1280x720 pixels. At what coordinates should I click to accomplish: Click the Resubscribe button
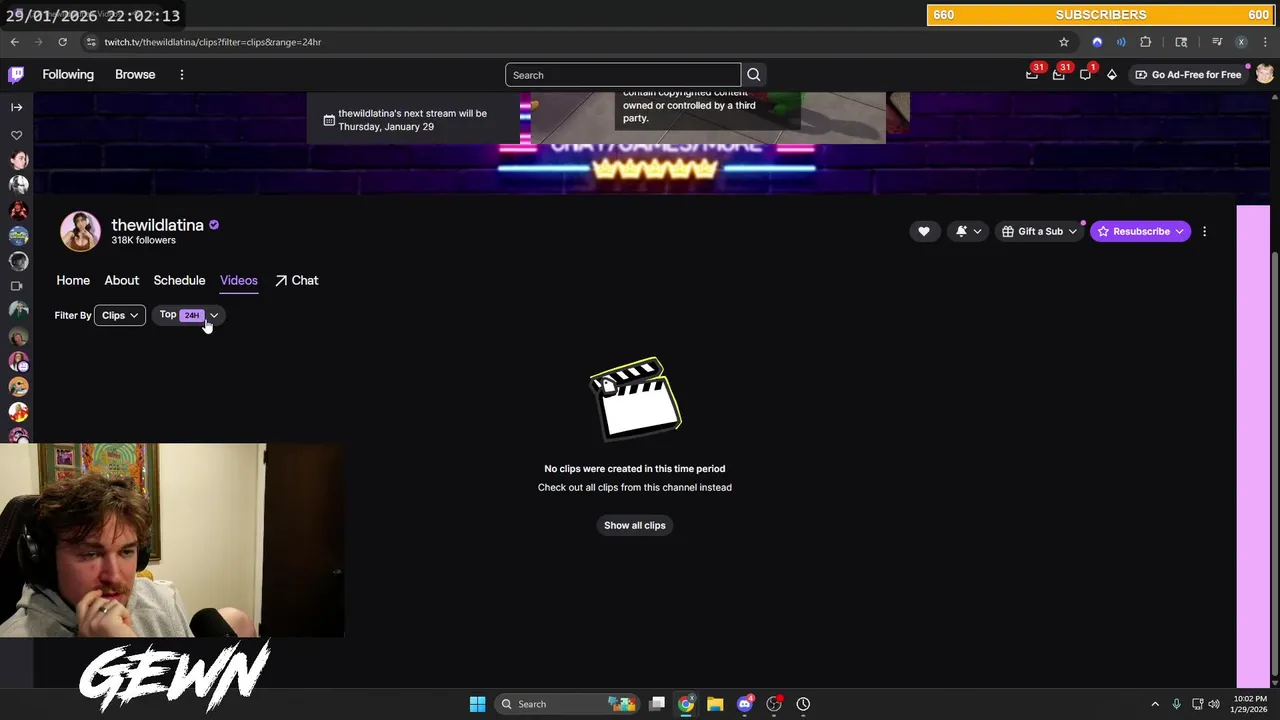(x=1141, y=232)
